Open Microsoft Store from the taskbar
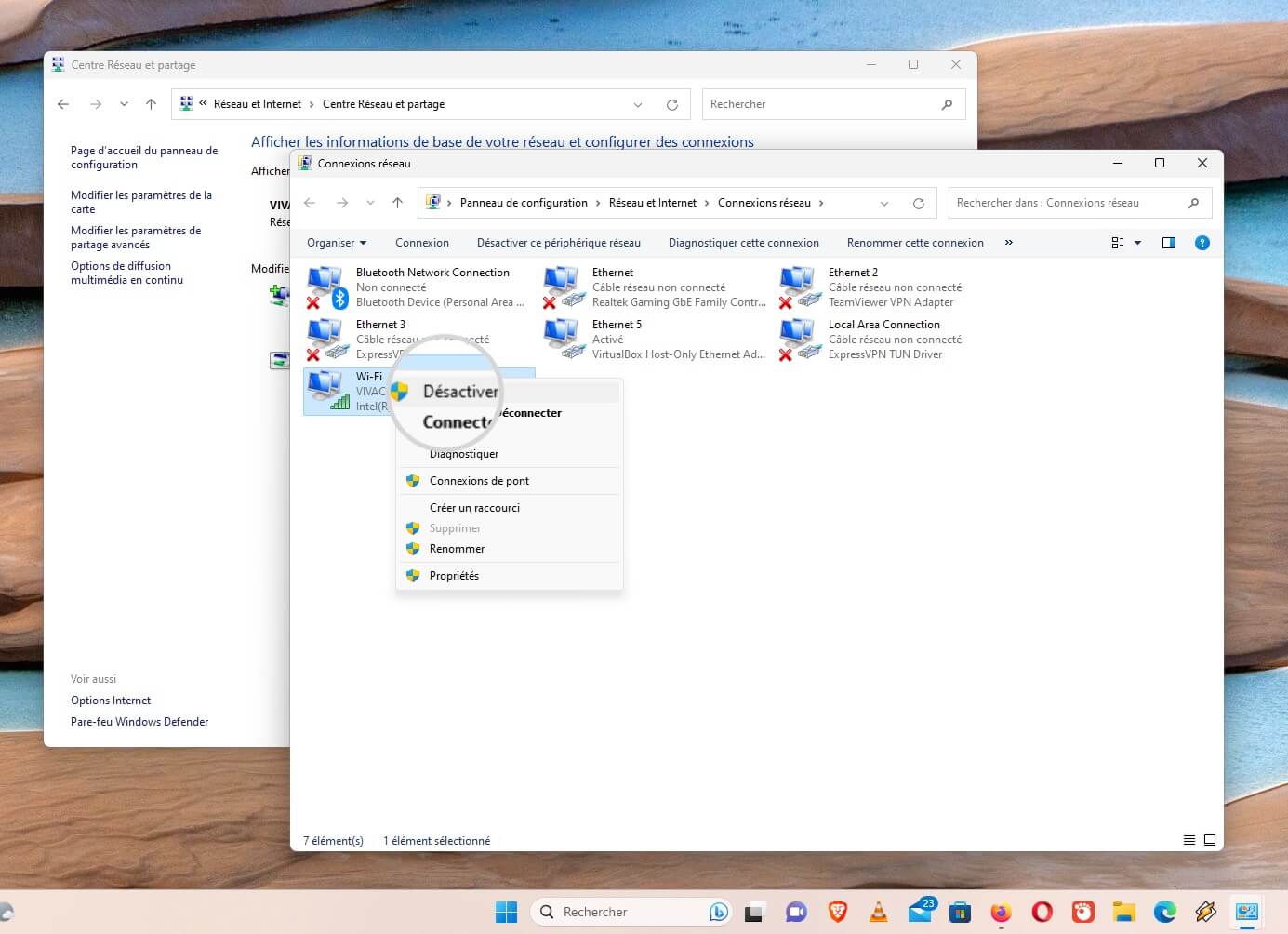The image size is (1288, 934). [960, 912]
